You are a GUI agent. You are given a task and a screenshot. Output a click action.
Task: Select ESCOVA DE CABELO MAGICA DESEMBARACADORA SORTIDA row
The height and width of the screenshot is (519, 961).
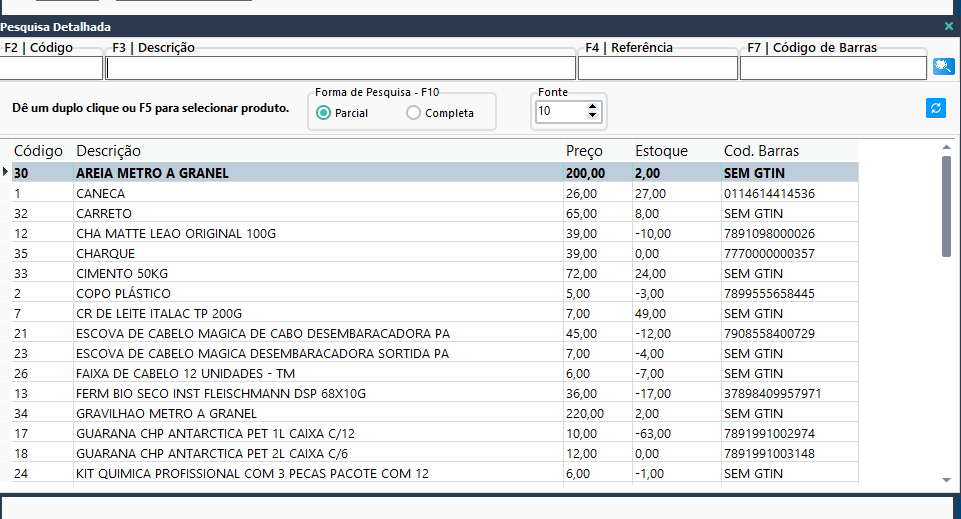click(435, 354)
